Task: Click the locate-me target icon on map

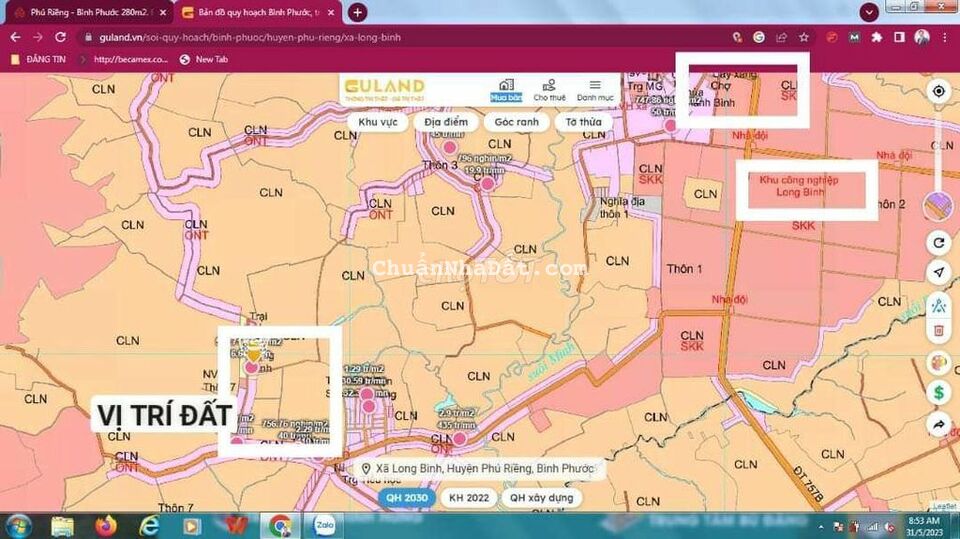Action: (x=939, y=91)
